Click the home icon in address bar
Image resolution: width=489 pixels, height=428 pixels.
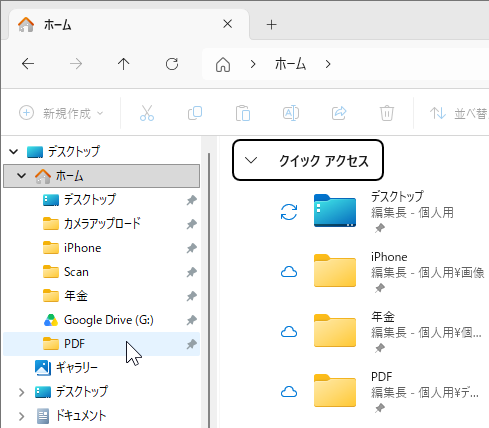223,64
